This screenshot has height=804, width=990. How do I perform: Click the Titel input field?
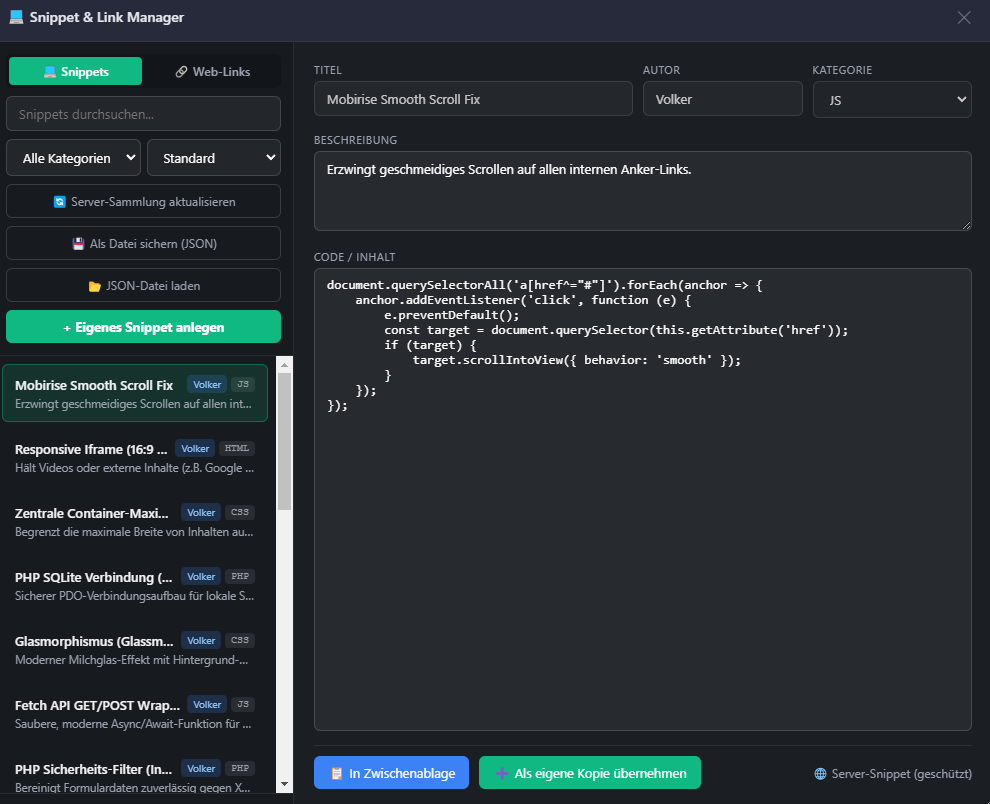click(473, 99)
